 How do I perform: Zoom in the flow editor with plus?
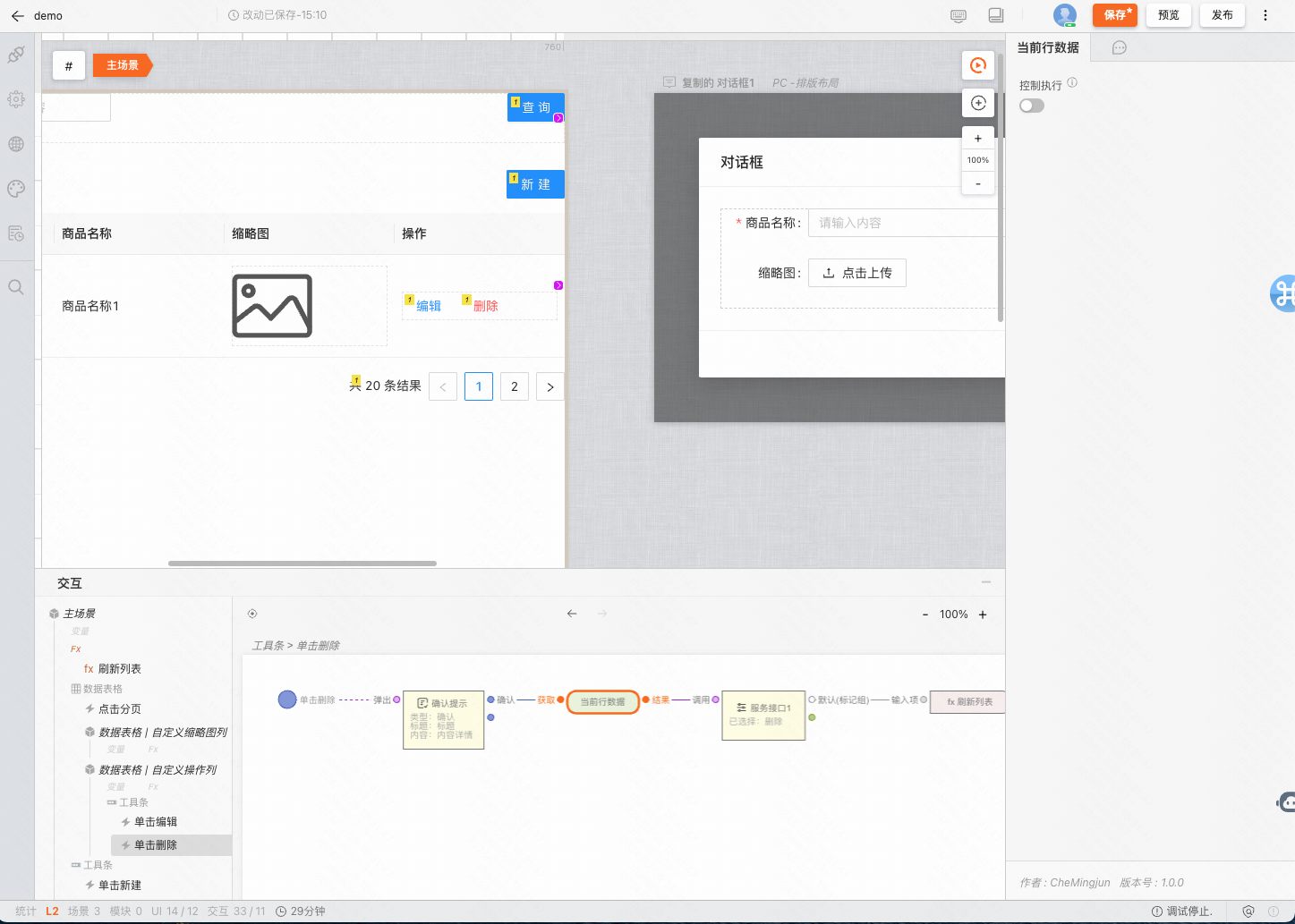tap(983, 615)
